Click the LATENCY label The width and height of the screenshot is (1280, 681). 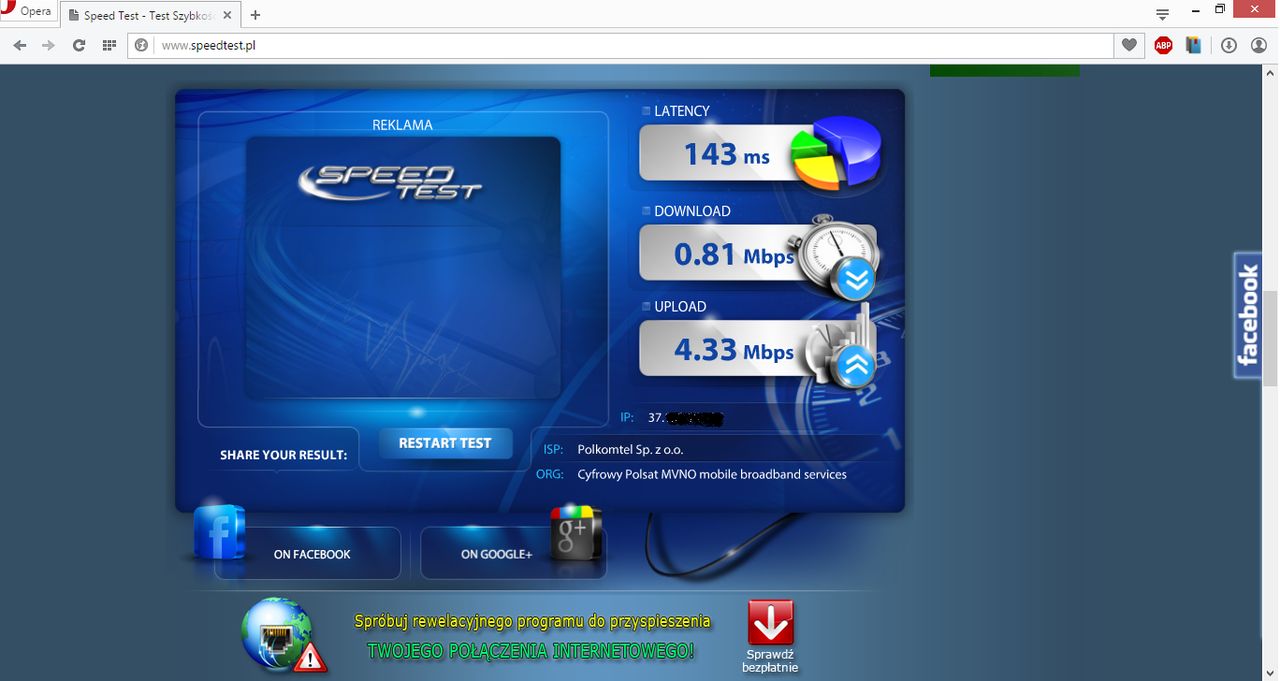[x=682, y=111]
